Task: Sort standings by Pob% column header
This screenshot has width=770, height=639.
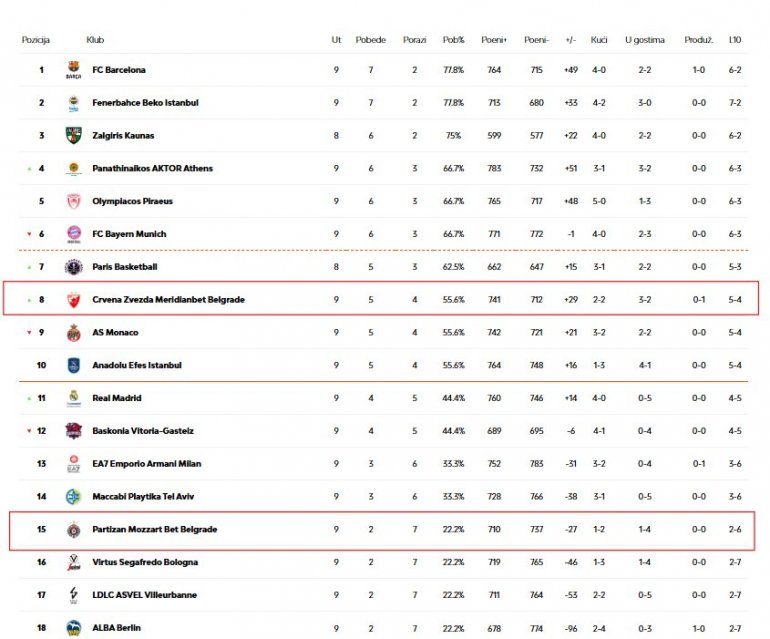Action: pos(454,40)
